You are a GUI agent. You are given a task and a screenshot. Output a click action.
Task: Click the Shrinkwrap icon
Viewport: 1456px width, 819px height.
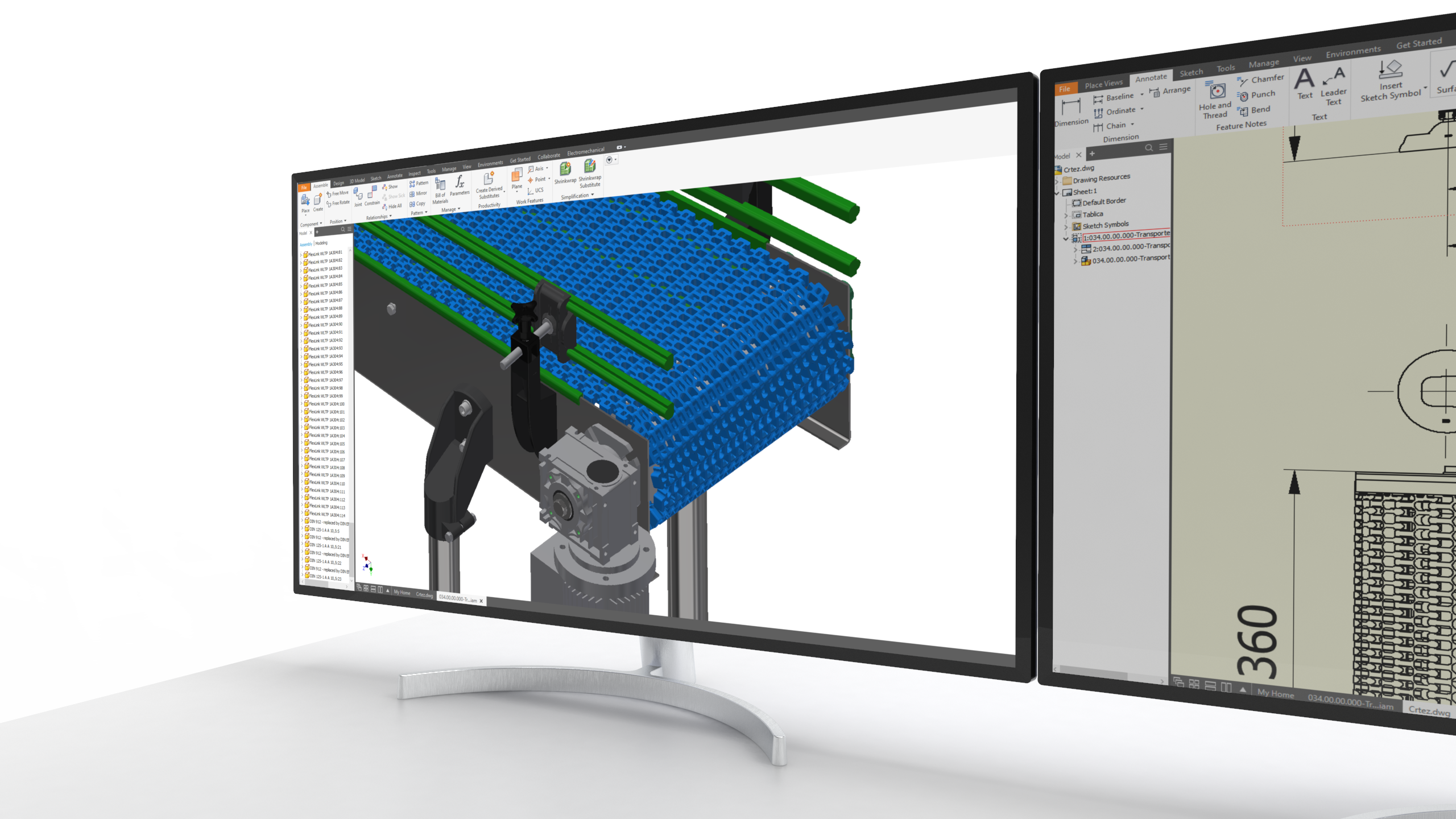point(565,170)
